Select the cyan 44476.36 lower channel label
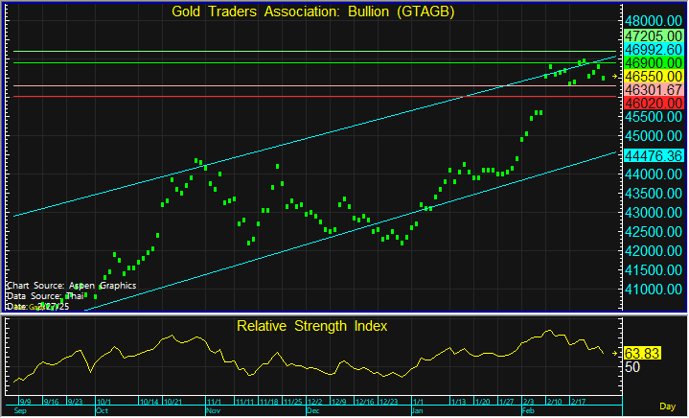The height and width of the screenshot is (418, 689). tap(652, 155)
